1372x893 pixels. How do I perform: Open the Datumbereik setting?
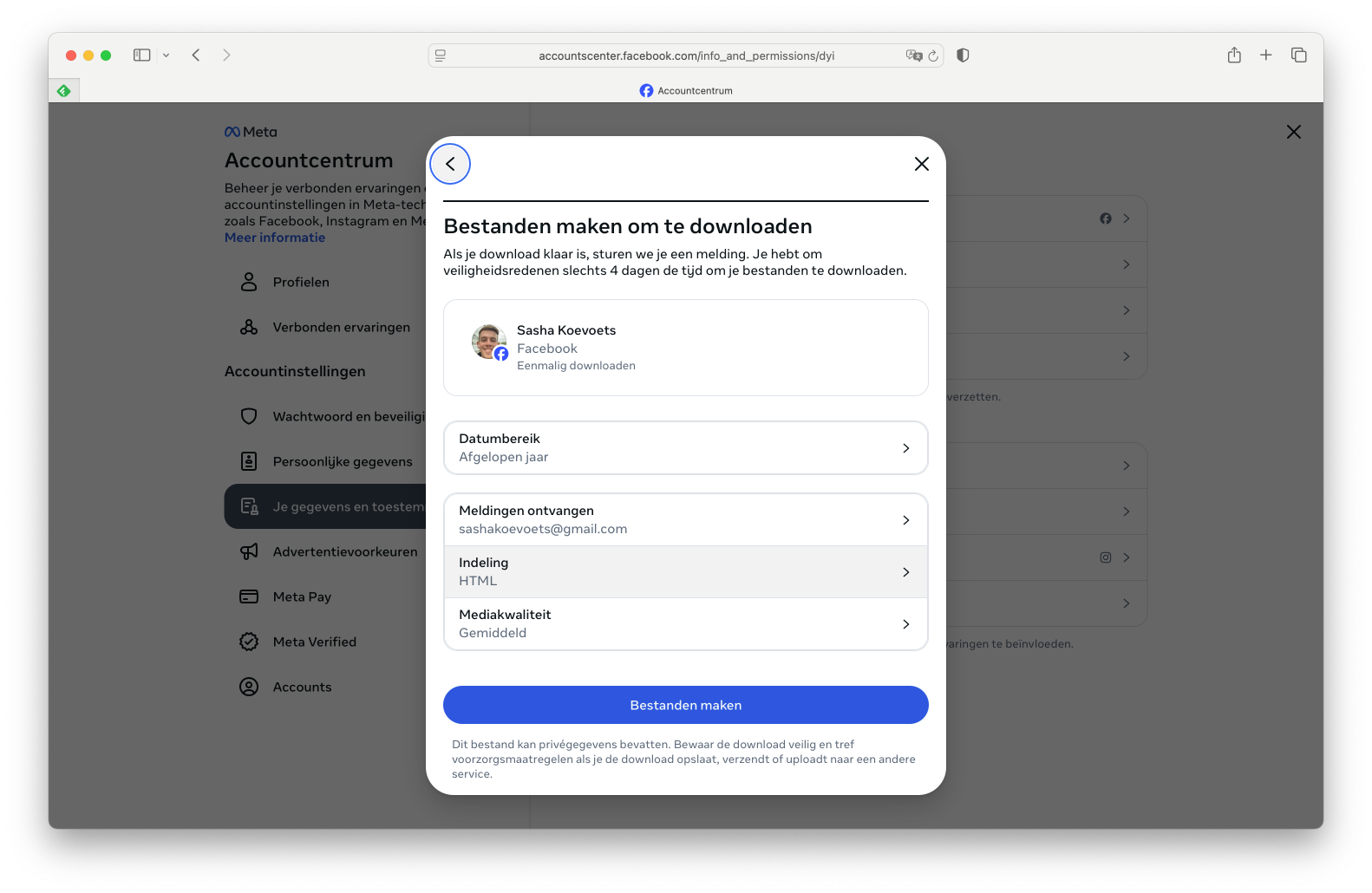686,447
